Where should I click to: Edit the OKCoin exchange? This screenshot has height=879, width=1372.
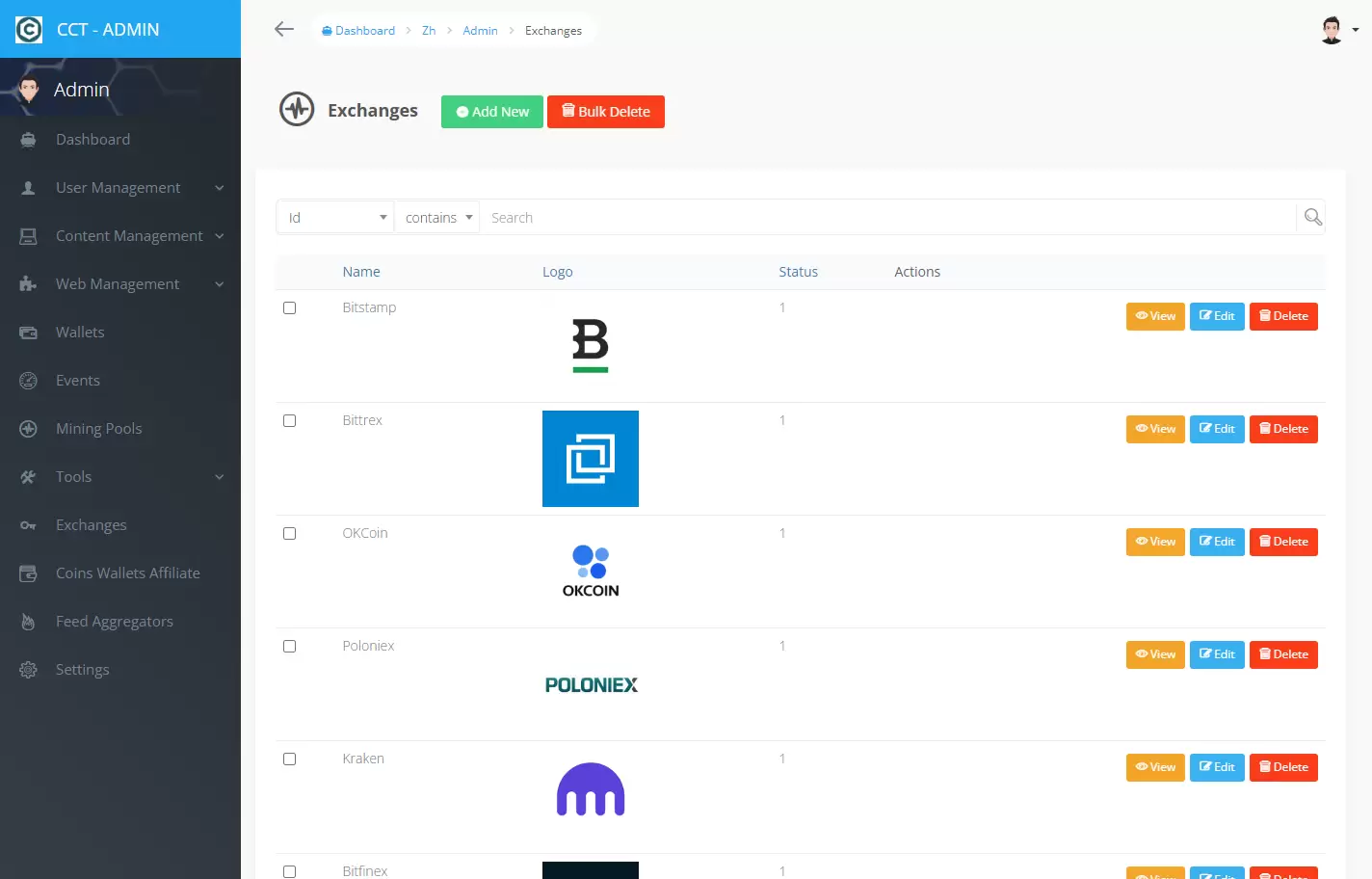point(1217,542)
